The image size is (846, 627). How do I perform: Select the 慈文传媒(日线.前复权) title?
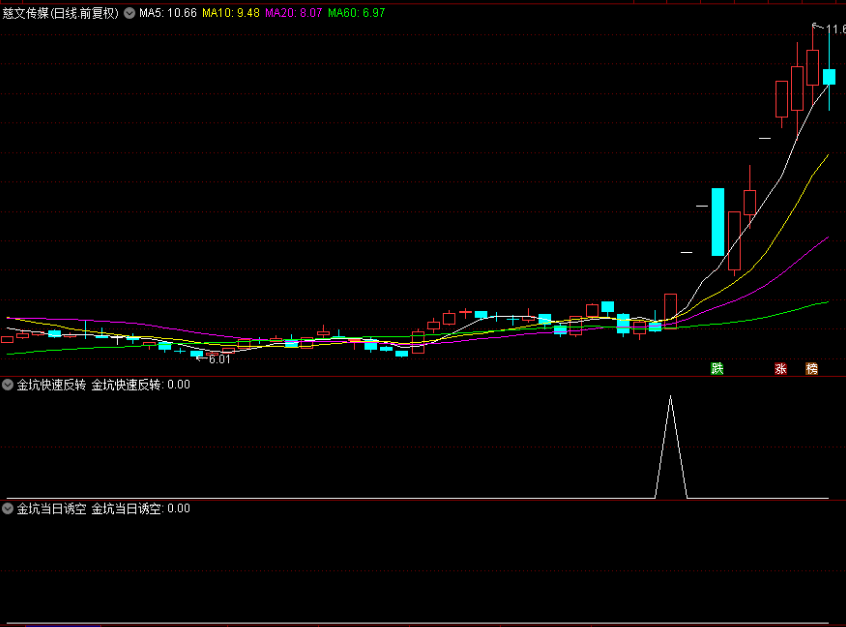(x=60, y=13)
